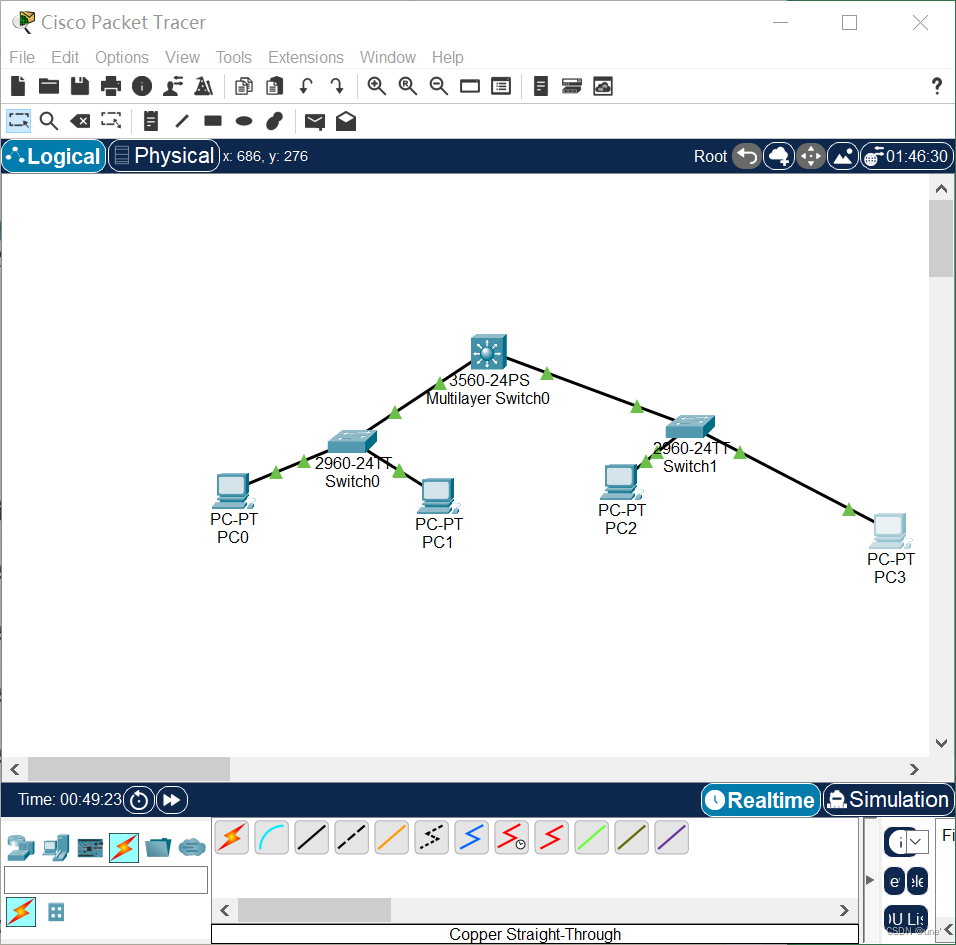Click the environment clock 01:46:30 button

(907, 157)
